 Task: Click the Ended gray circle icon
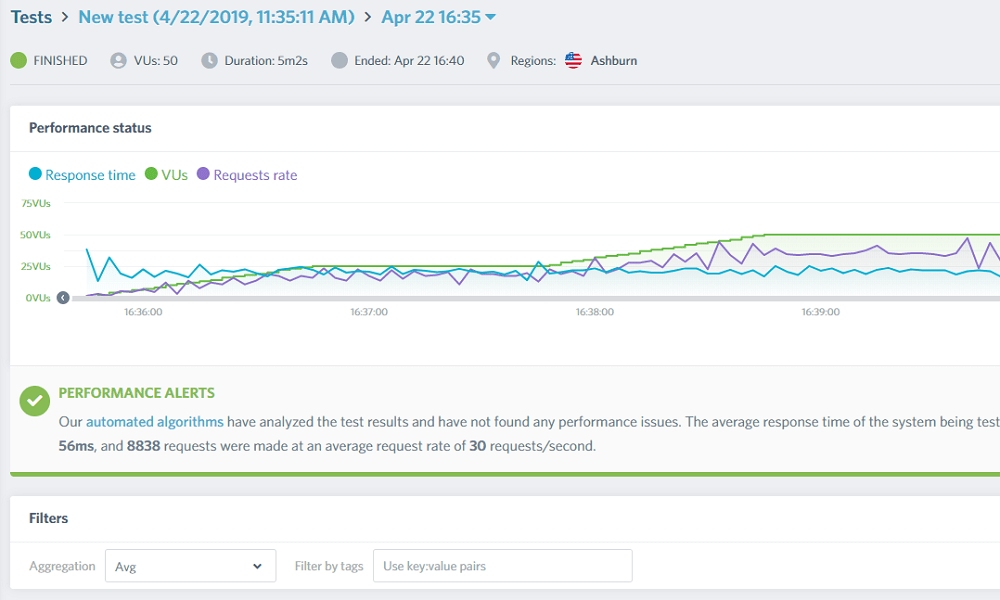(x=339, y=61)
